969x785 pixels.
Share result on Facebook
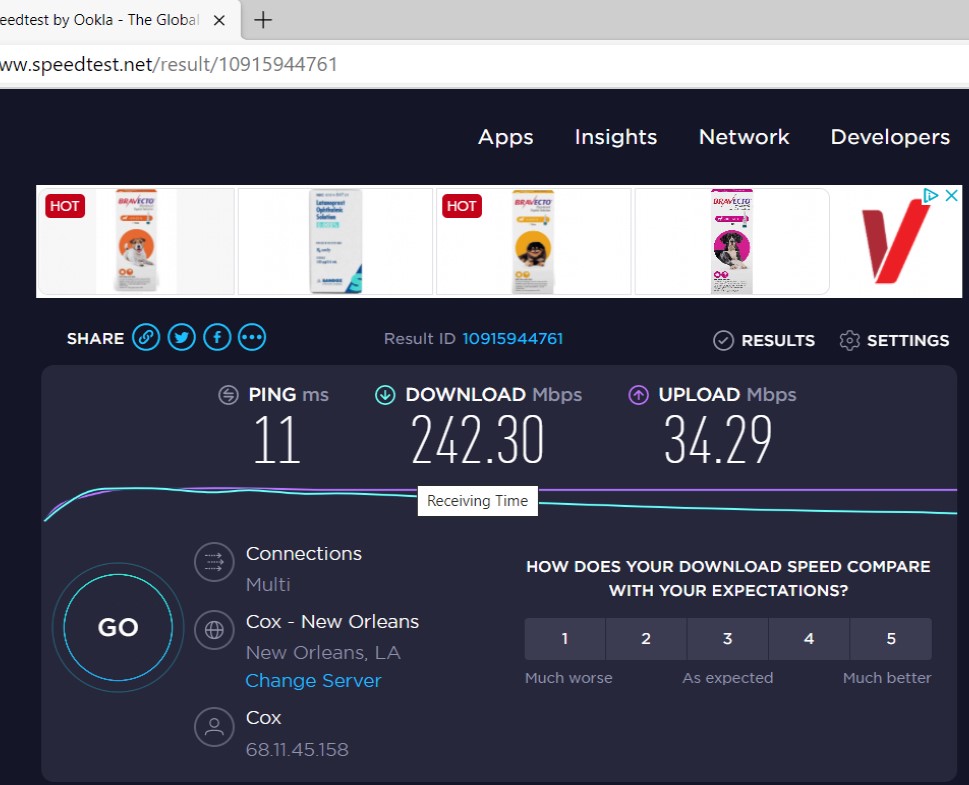pos(217,338)
